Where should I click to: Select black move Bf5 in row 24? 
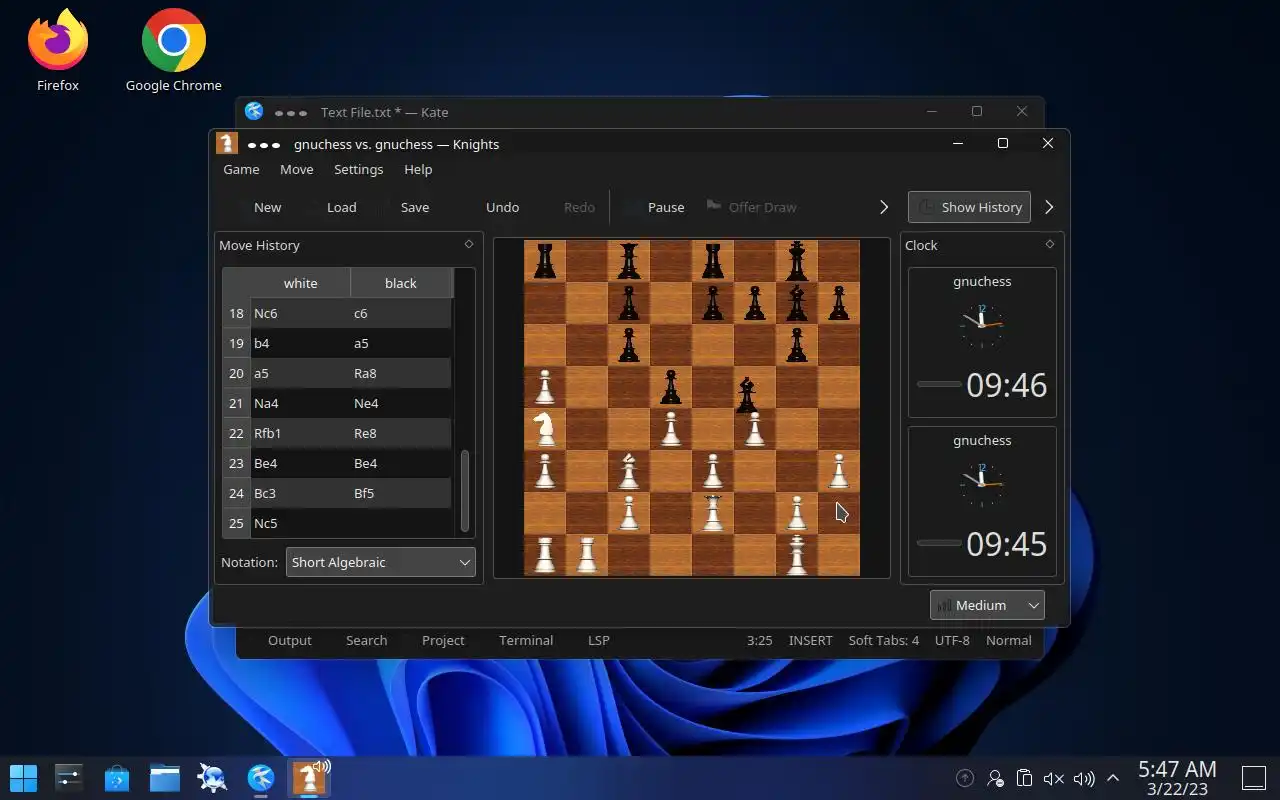pyautogui.click(x=401, y=493)
